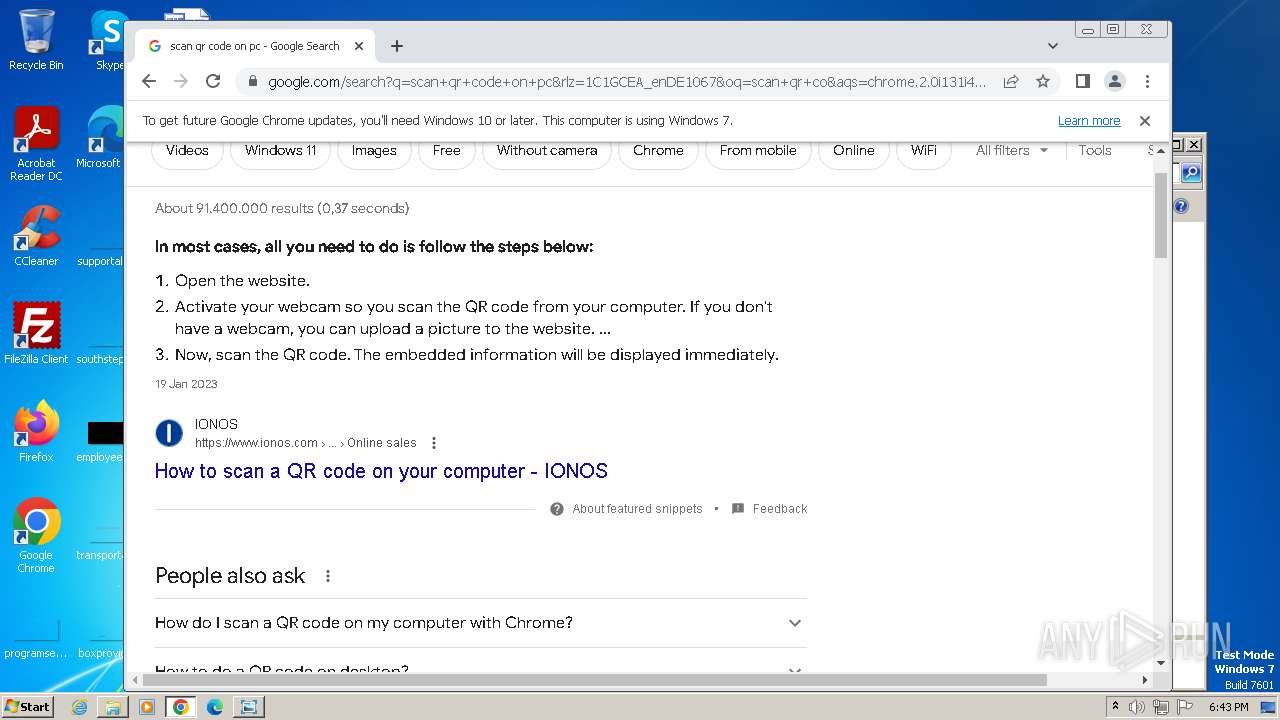1280x720 pixels.
Task: Share this page from the address bar
Action: [x=1011, y=81]
